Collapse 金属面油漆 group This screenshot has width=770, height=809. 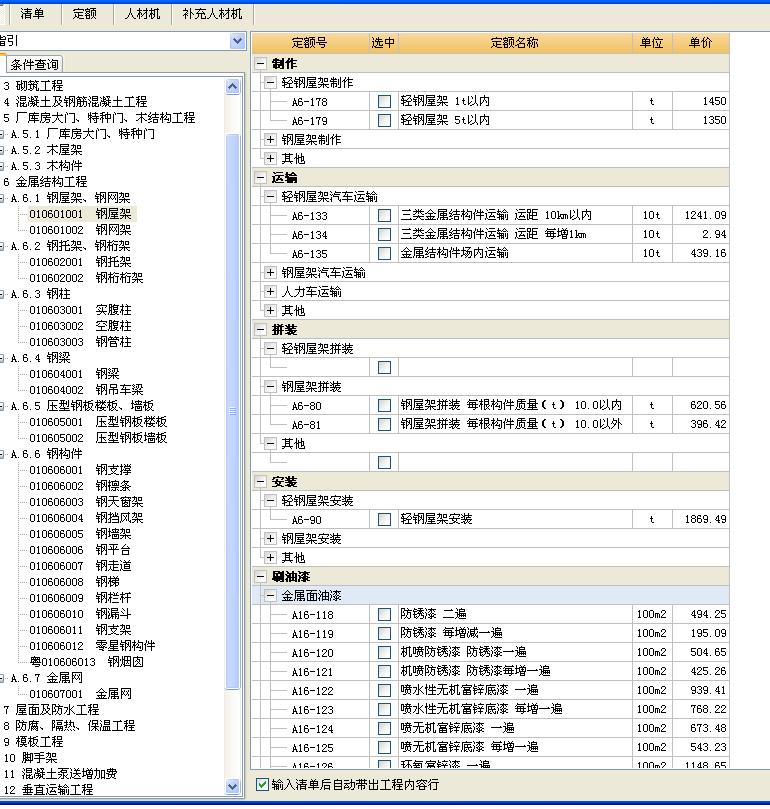click(270, 596)
